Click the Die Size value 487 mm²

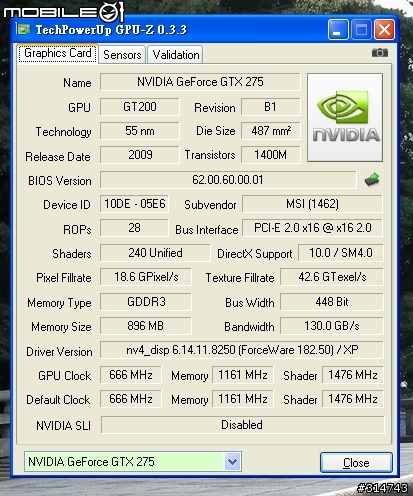[270, 131]
